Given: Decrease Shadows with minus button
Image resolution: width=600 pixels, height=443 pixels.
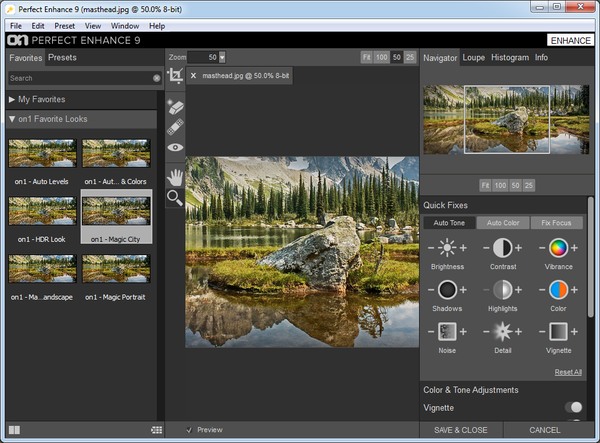Looking at the screenshot, I should 431,290.
